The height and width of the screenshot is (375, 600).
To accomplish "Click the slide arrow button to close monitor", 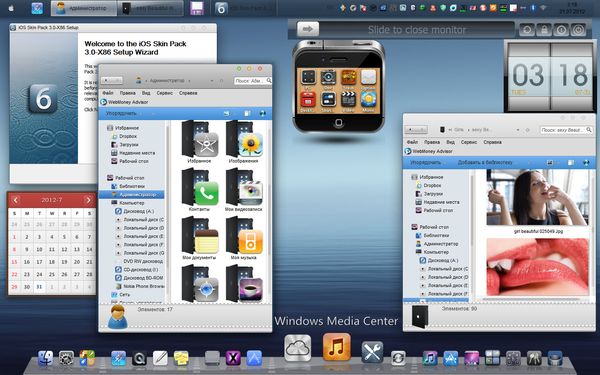I will (x=308, y=29).
